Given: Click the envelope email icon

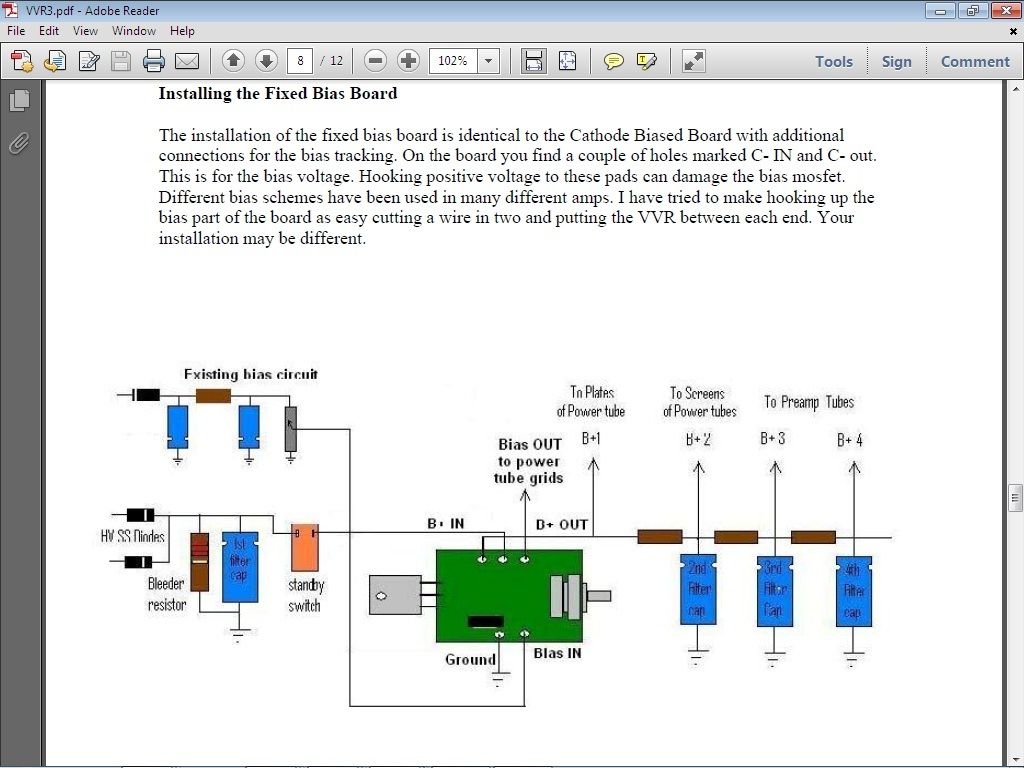Looking at the screenshot, I should 187,61.
